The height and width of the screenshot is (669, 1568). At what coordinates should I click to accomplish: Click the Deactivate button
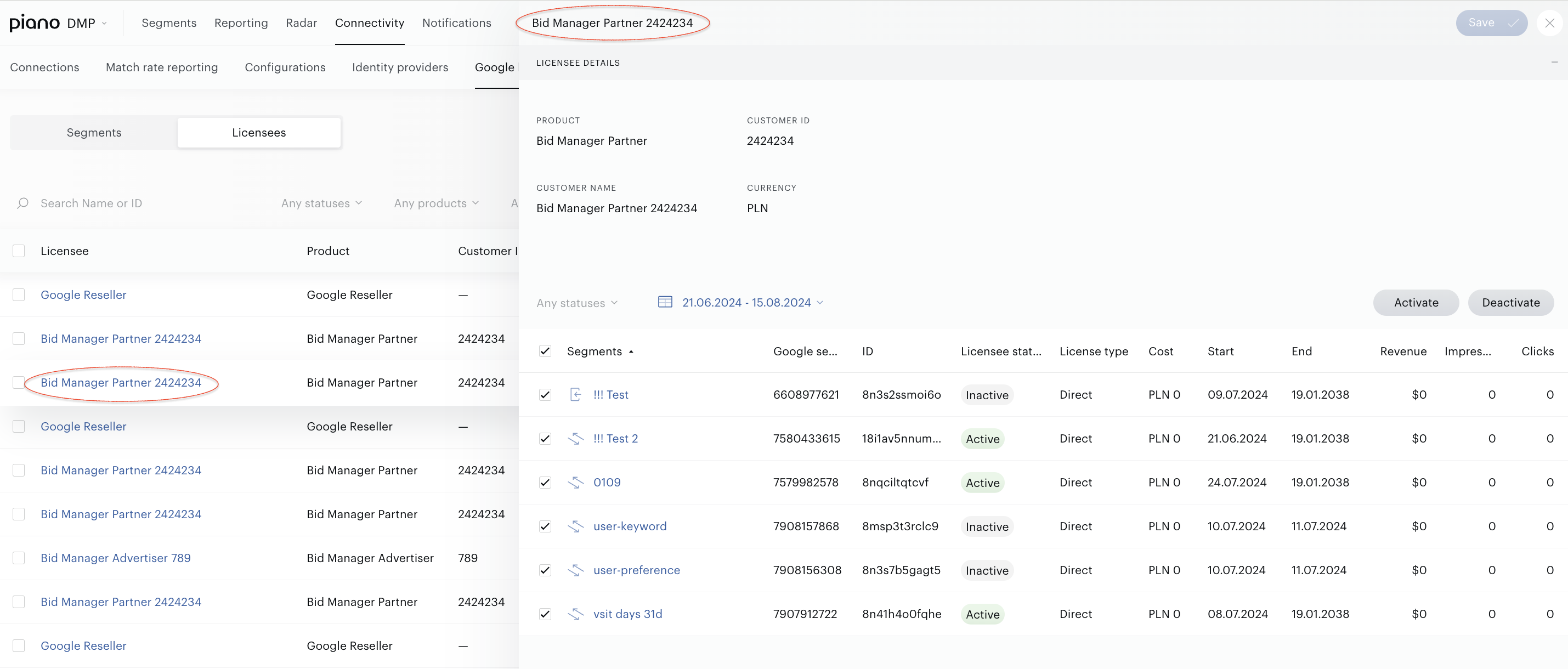click(x=1511, y=303)
